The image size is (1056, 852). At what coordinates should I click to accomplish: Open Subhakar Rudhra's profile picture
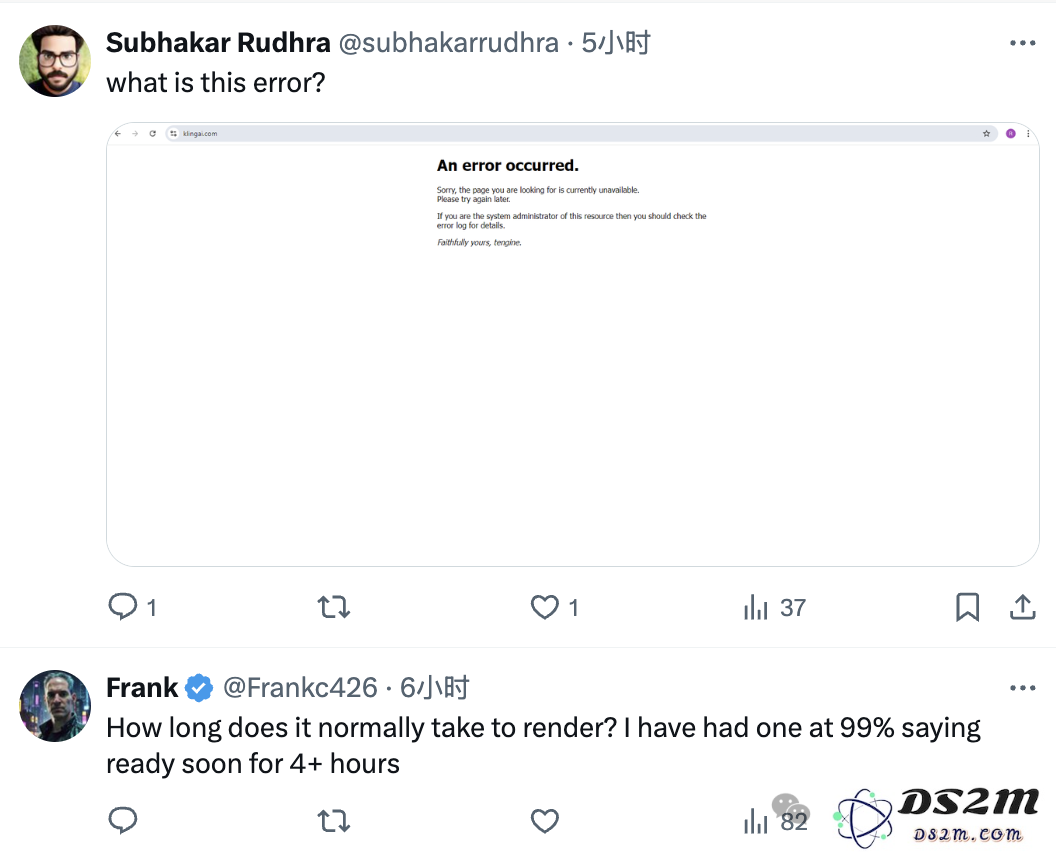coord(55,61)
